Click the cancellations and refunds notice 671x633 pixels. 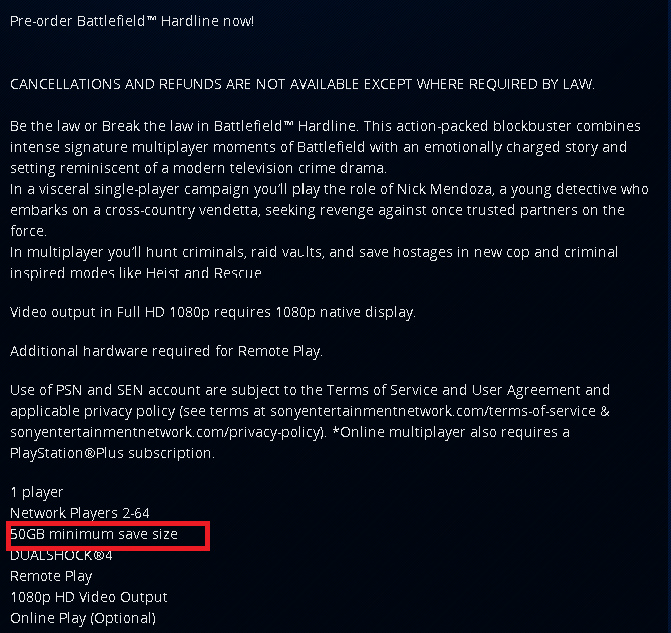tap(302, 84)
